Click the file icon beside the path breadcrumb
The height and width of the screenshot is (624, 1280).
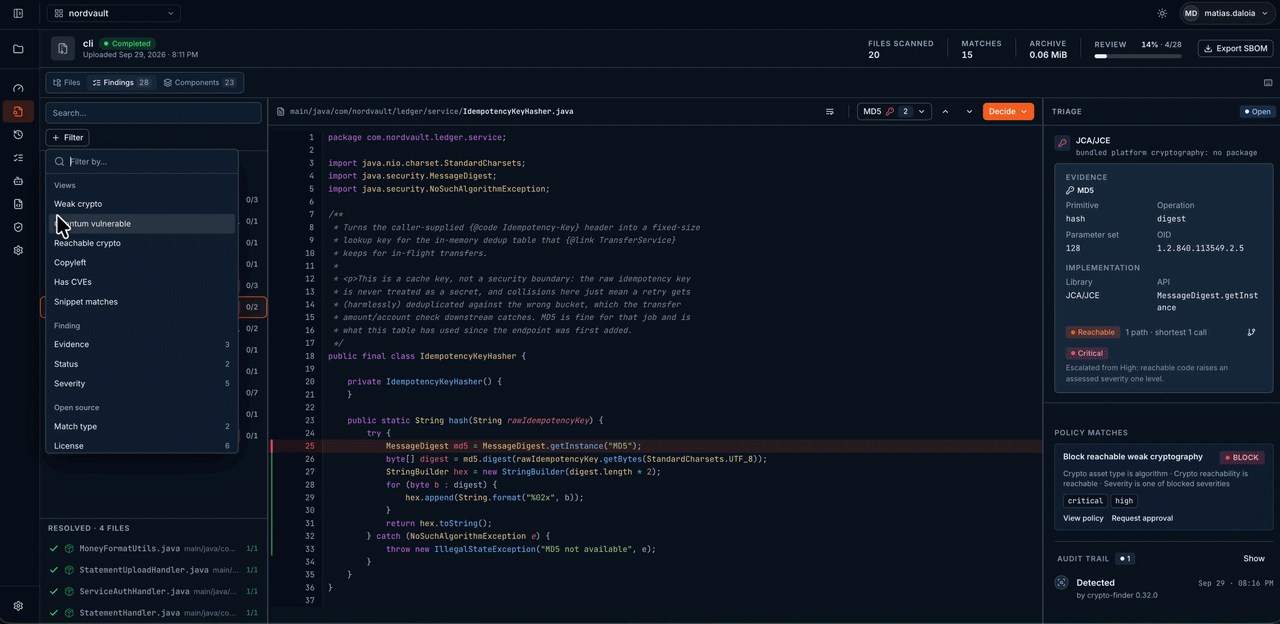(281, 112)
